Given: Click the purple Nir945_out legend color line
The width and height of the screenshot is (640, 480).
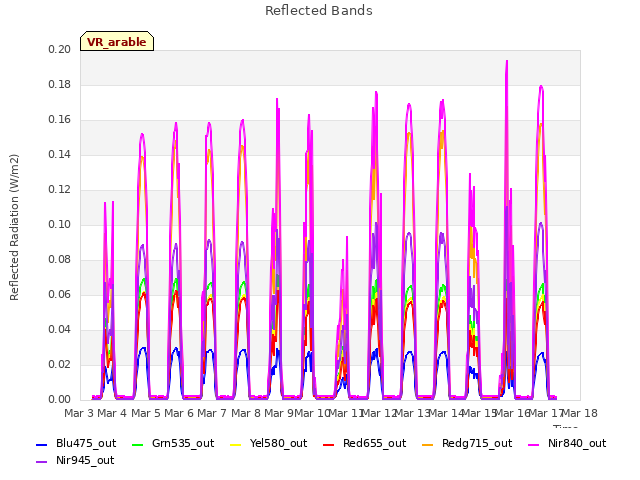Looking at the screenshot, I should (x=42, y=462).
